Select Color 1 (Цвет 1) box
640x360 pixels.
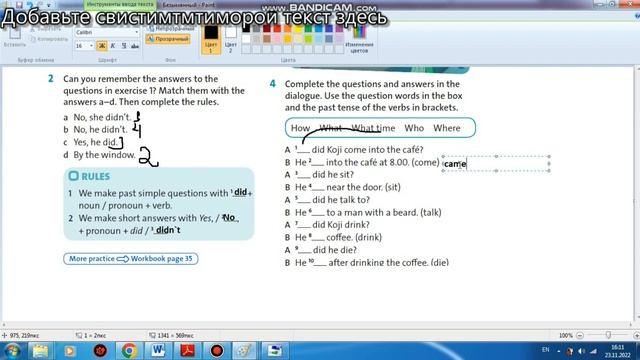(x=211, y=40)
